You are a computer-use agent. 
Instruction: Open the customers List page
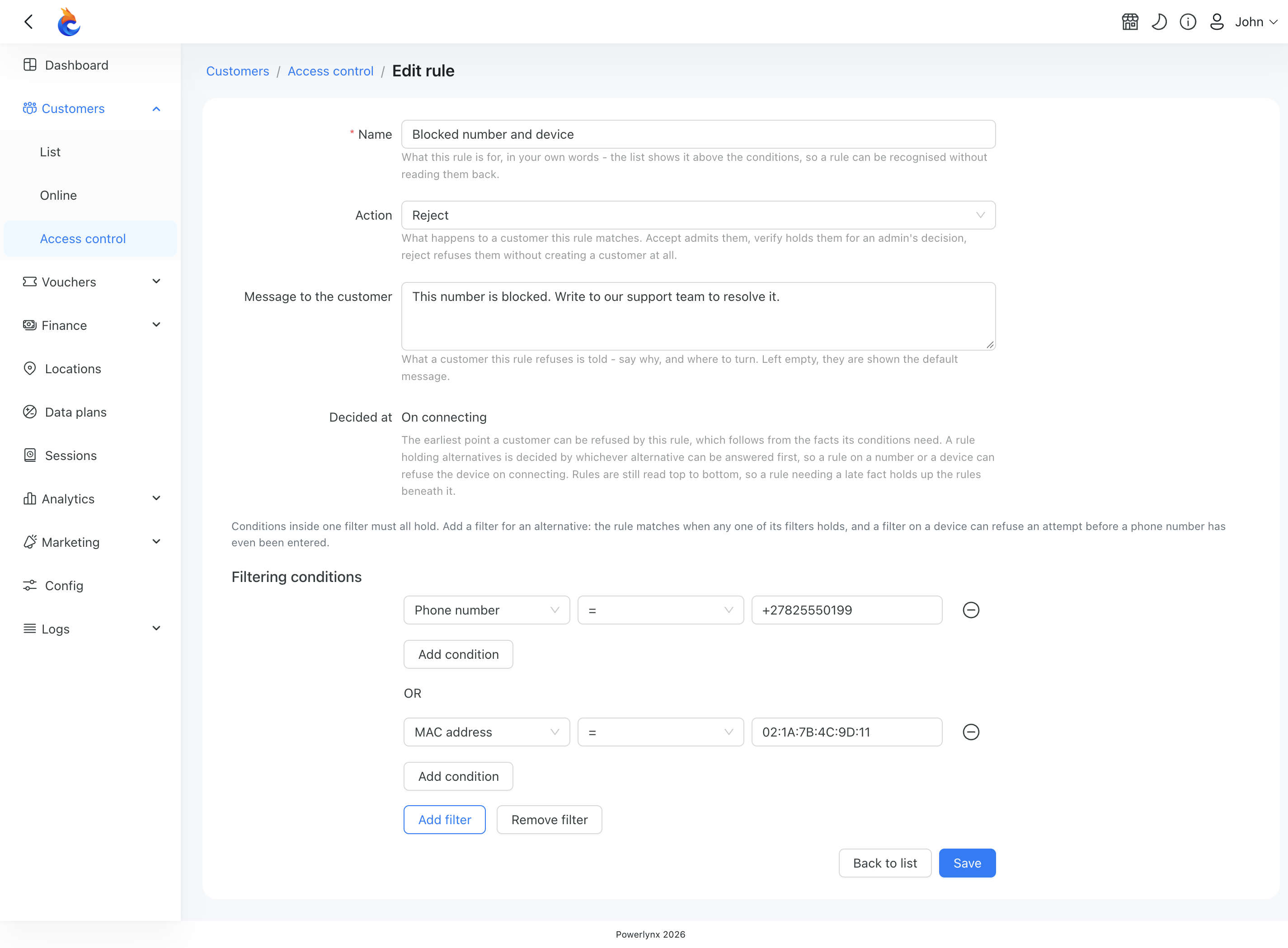pyautogui.click(x=90, y=152)
